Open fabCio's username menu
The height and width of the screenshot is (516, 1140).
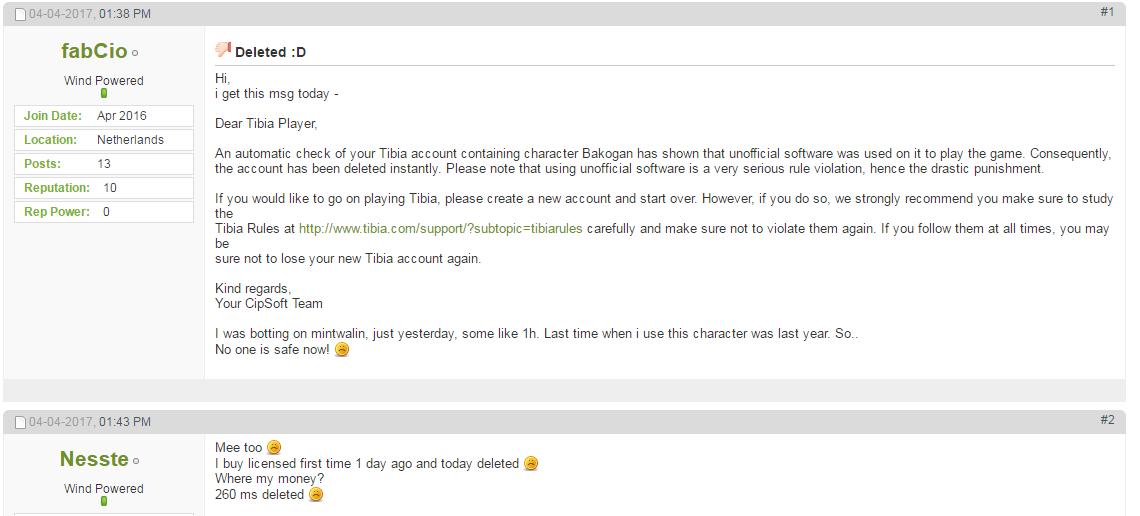94,51
